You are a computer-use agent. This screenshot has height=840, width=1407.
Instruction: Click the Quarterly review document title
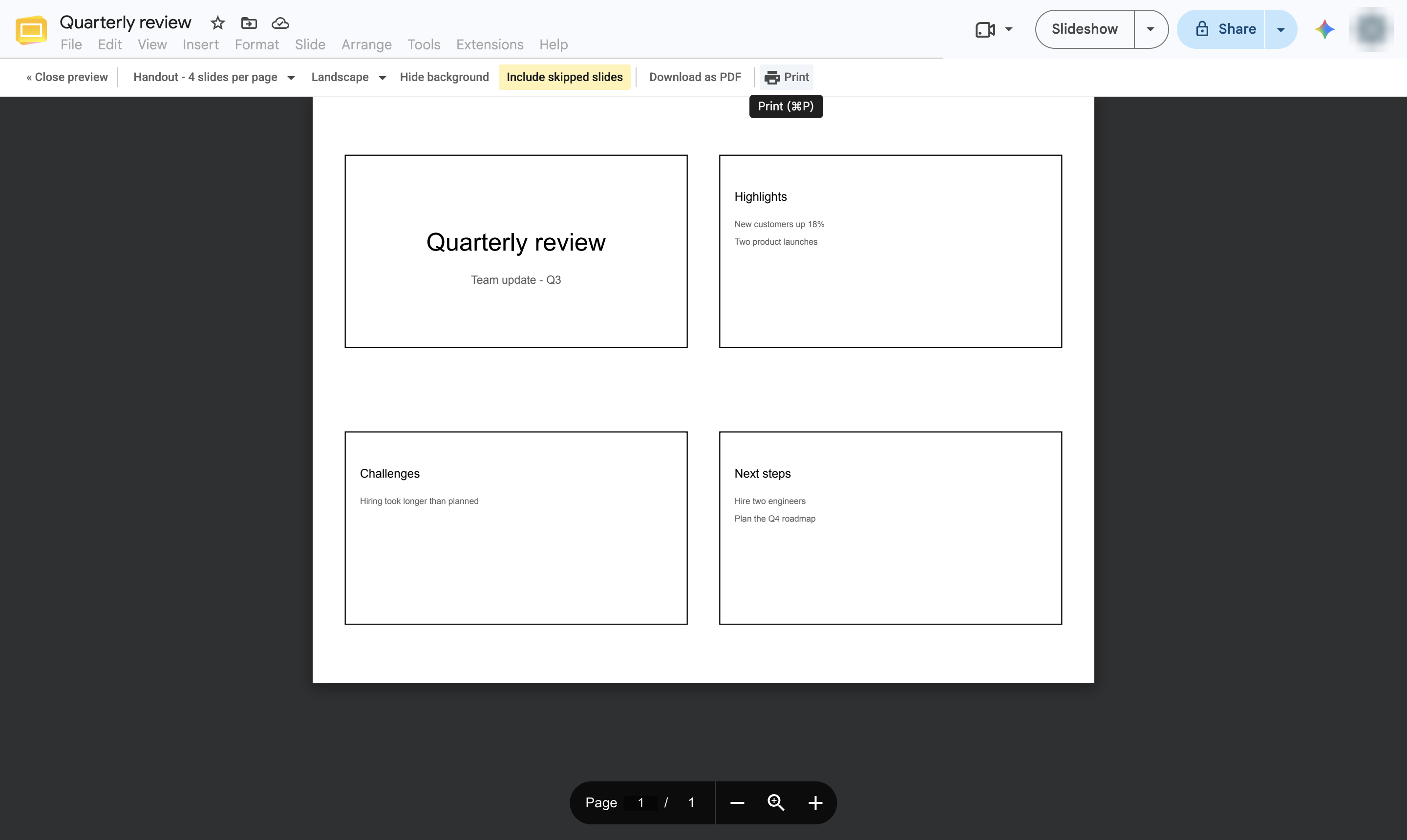[126, 22]
